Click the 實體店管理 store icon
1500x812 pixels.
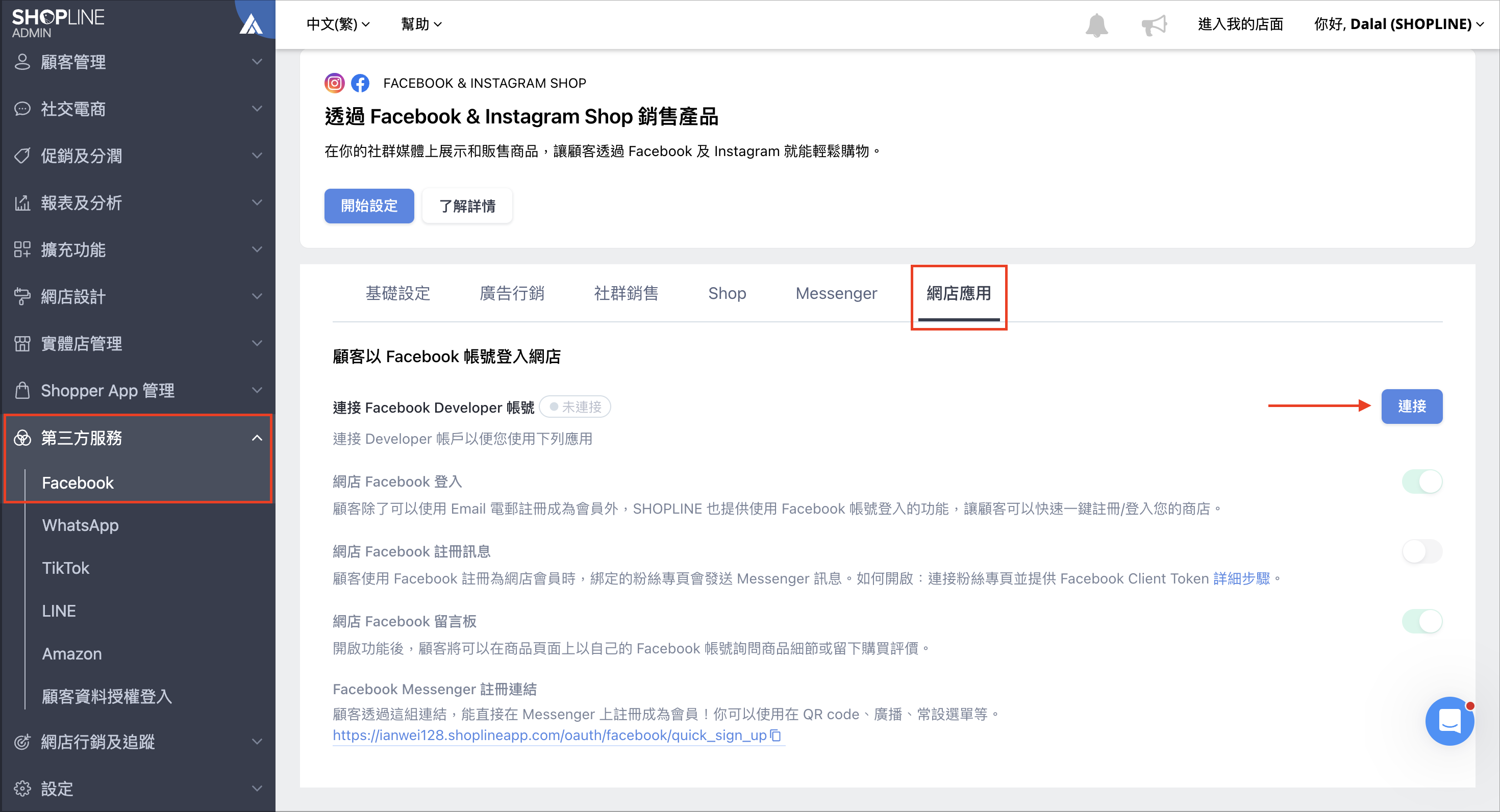22,343
